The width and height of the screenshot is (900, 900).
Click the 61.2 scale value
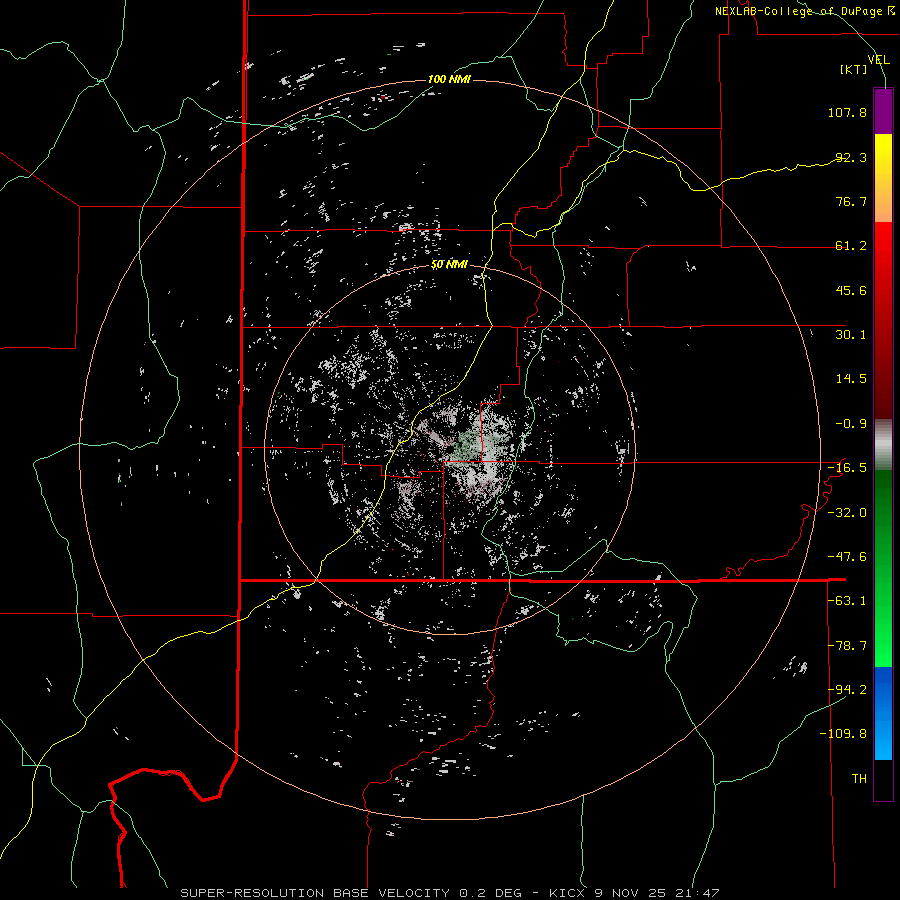point(851,246)
